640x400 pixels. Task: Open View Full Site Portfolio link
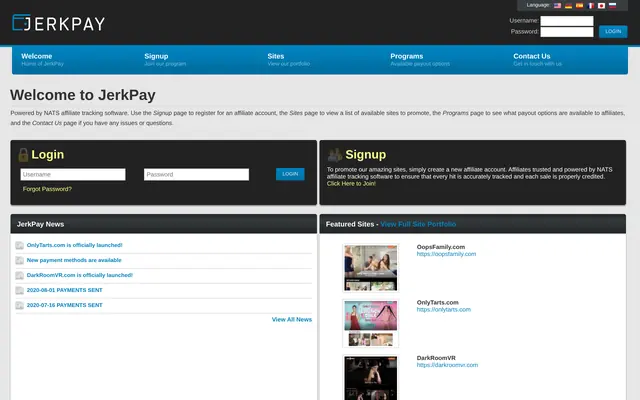[x=418, y=224]
